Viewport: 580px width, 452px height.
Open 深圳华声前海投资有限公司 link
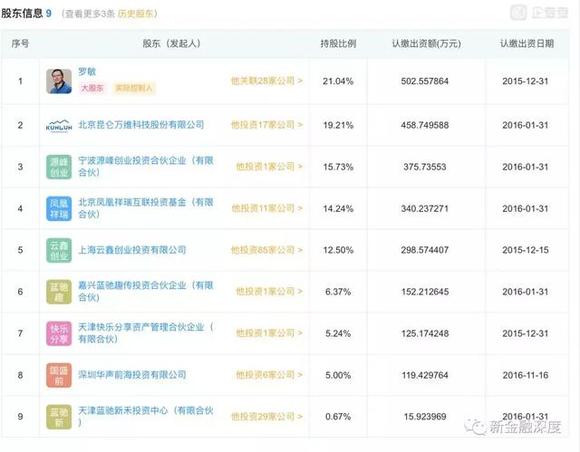[132, 375]
